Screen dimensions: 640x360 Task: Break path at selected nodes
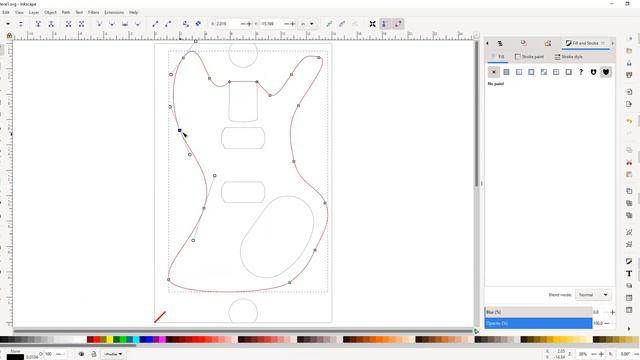[x=51, y=24]
